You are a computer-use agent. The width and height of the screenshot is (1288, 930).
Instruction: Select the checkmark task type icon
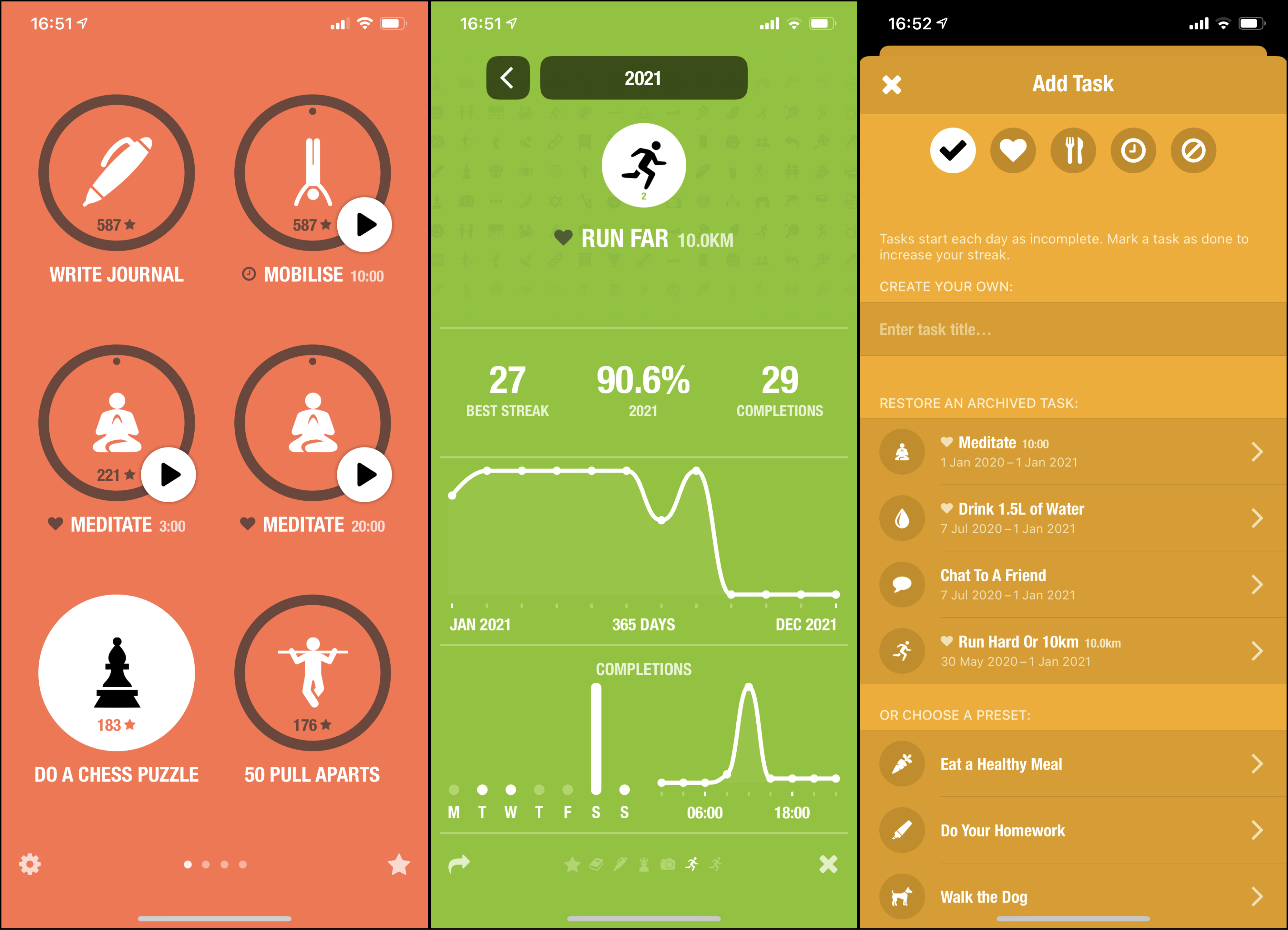pos(951,151)
